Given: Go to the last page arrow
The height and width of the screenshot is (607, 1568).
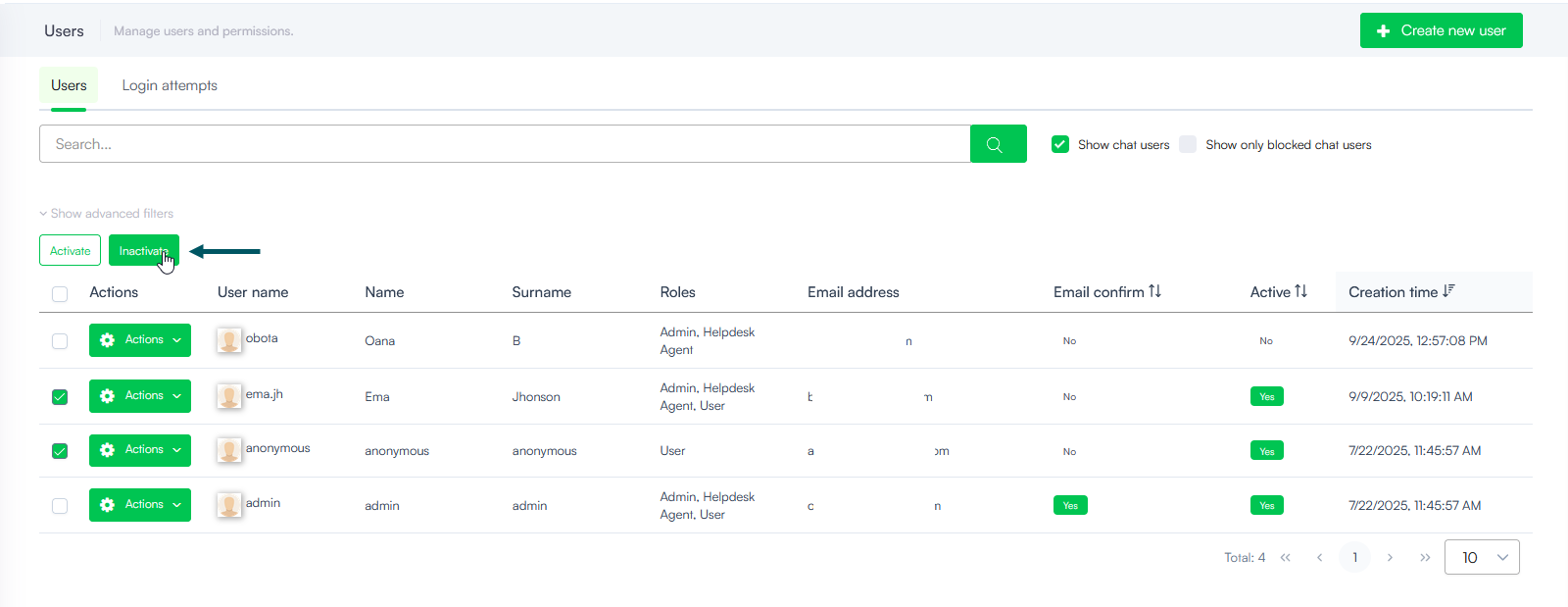Looking at the screenshot, I should pyautogui.click(x=1425, y=557).
